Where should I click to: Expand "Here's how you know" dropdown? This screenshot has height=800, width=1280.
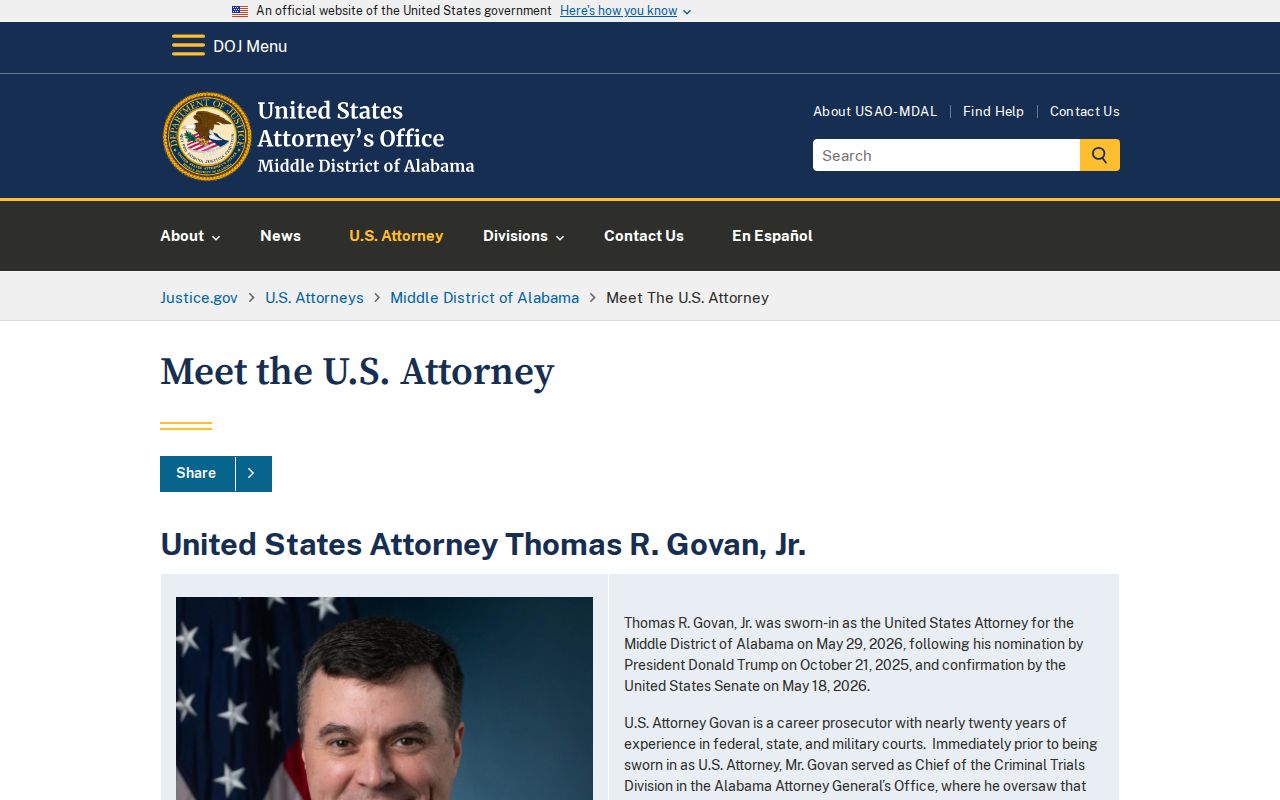626,11
